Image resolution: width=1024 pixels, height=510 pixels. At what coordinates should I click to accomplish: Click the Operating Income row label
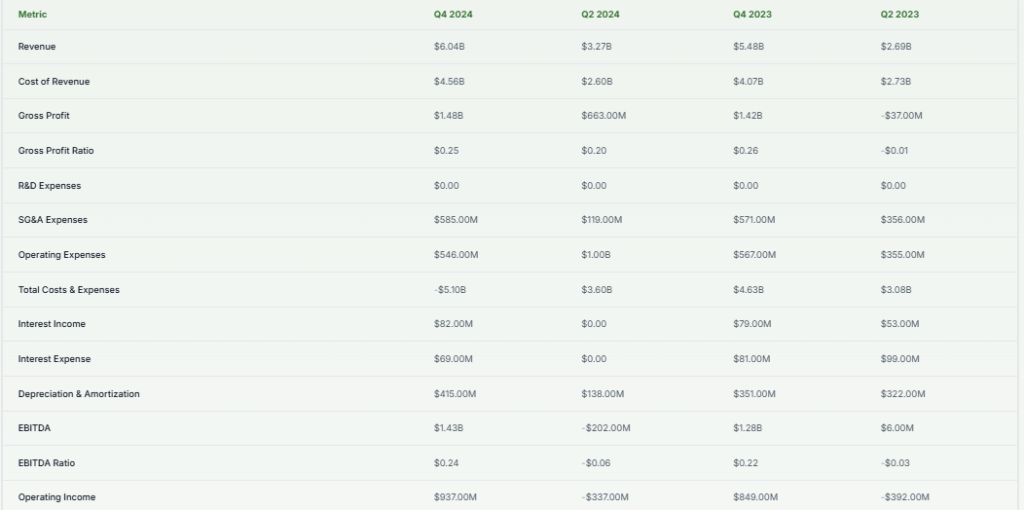pos(57,498)
